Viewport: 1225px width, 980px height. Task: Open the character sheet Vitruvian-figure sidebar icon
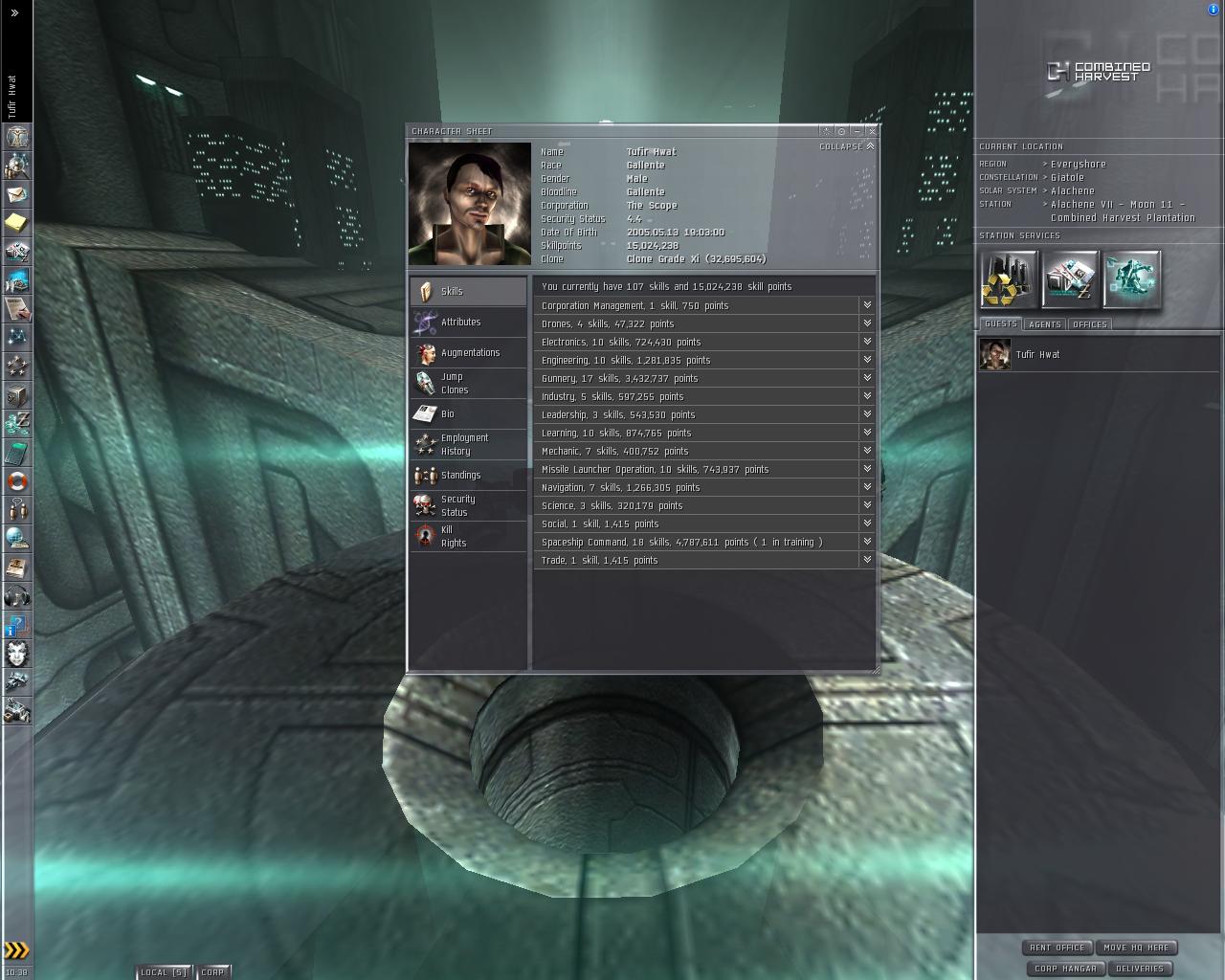coord(17,137)
